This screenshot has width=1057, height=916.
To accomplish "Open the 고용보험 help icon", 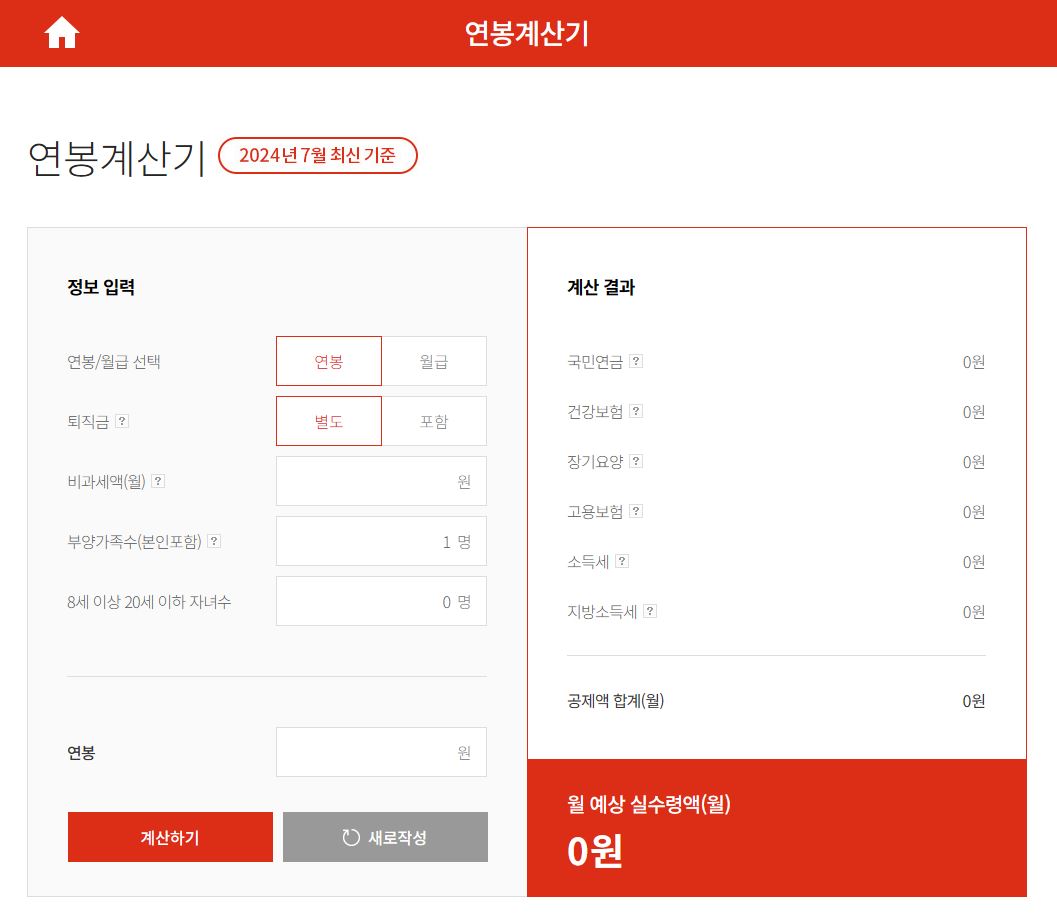I will (637, 512).
